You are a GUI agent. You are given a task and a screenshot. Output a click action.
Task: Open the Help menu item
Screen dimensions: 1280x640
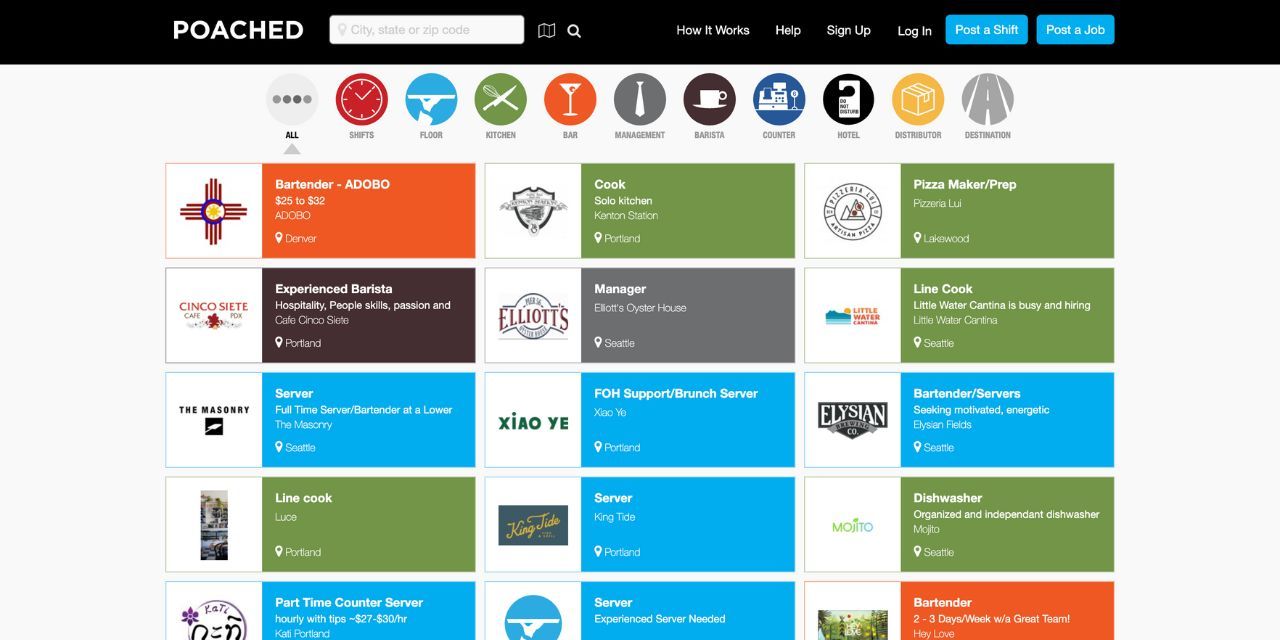point(788,30)
